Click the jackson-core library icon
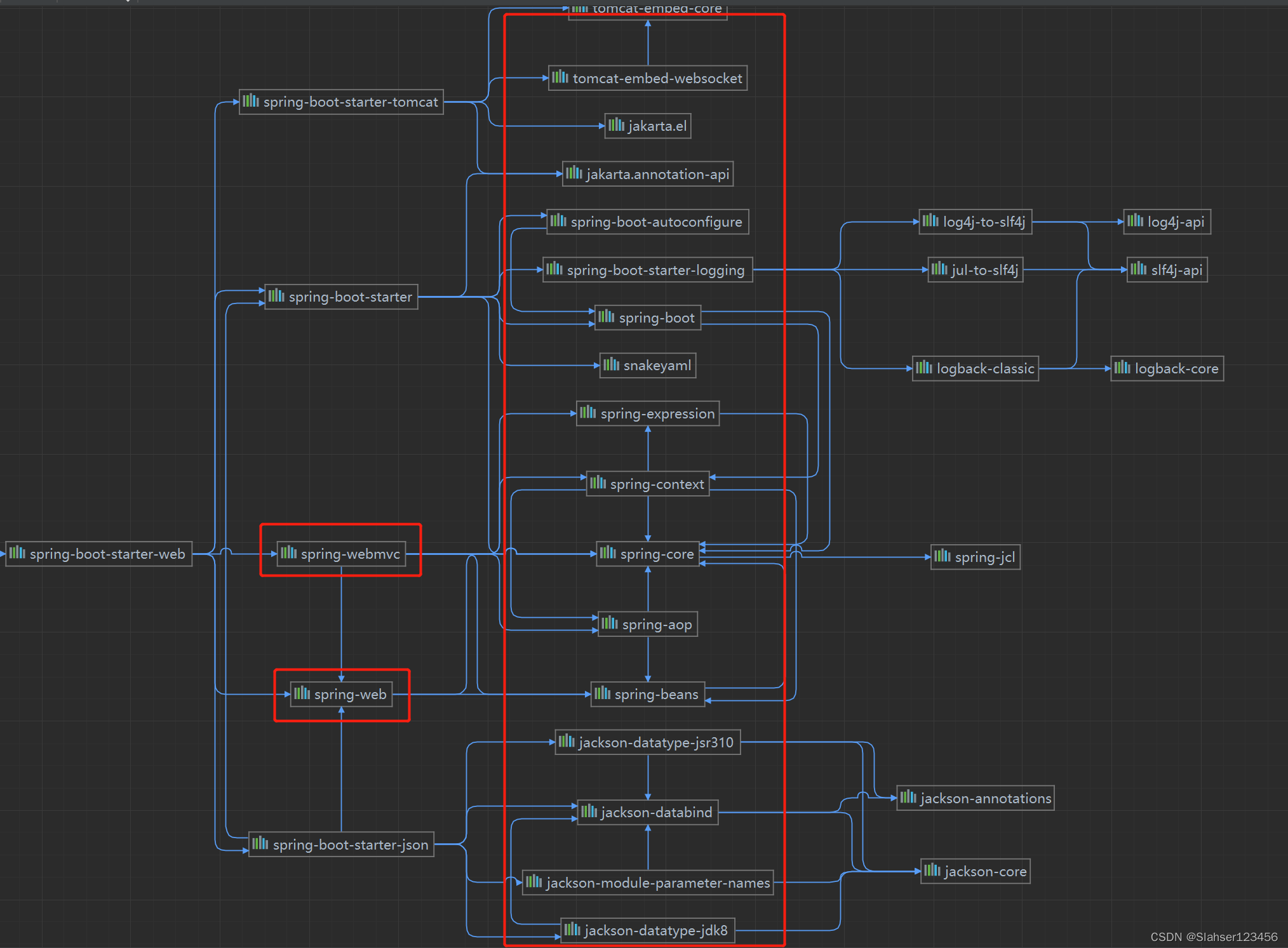The width and height of the screenshot is (1288, 948). 932,870
